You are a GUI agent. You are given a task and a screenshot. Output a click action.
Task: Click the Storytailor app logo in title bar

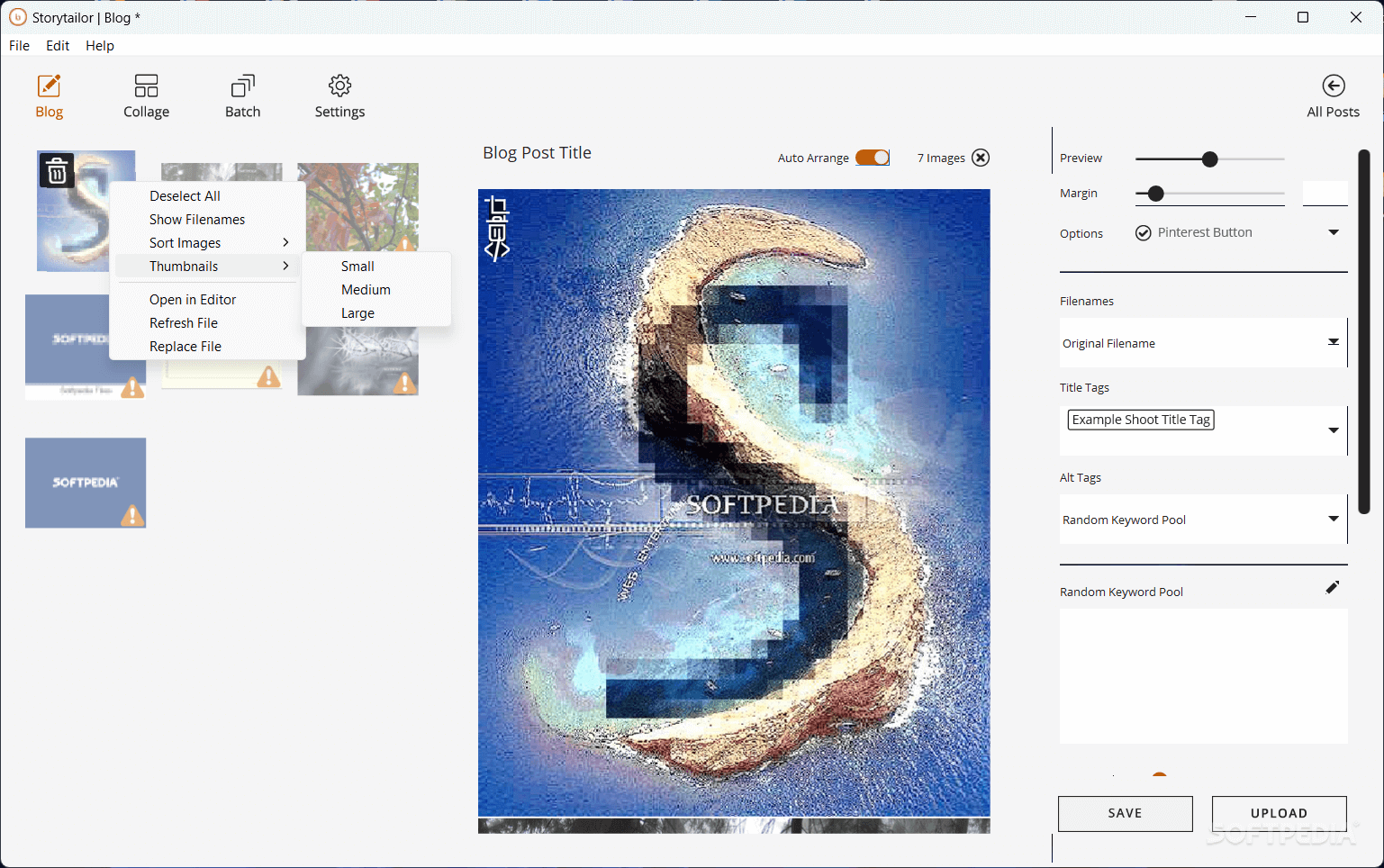click(17, 17)
